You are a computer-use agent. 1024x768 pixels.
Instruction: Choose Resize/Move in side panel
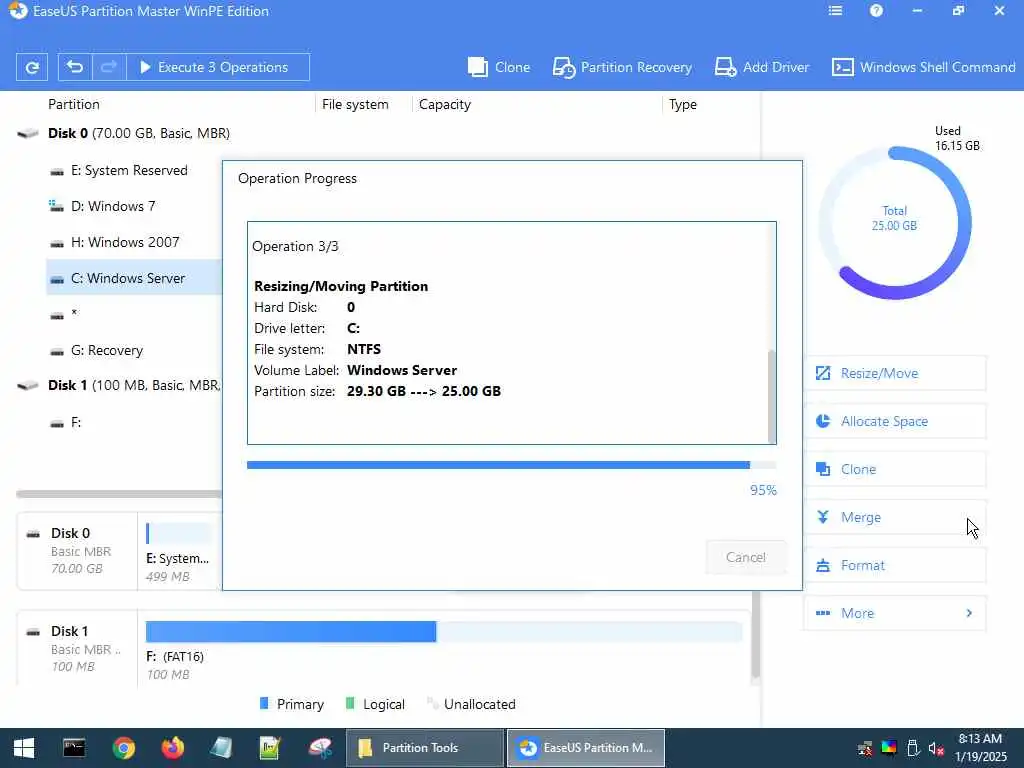pyautogui.click(x=895, y=374)
